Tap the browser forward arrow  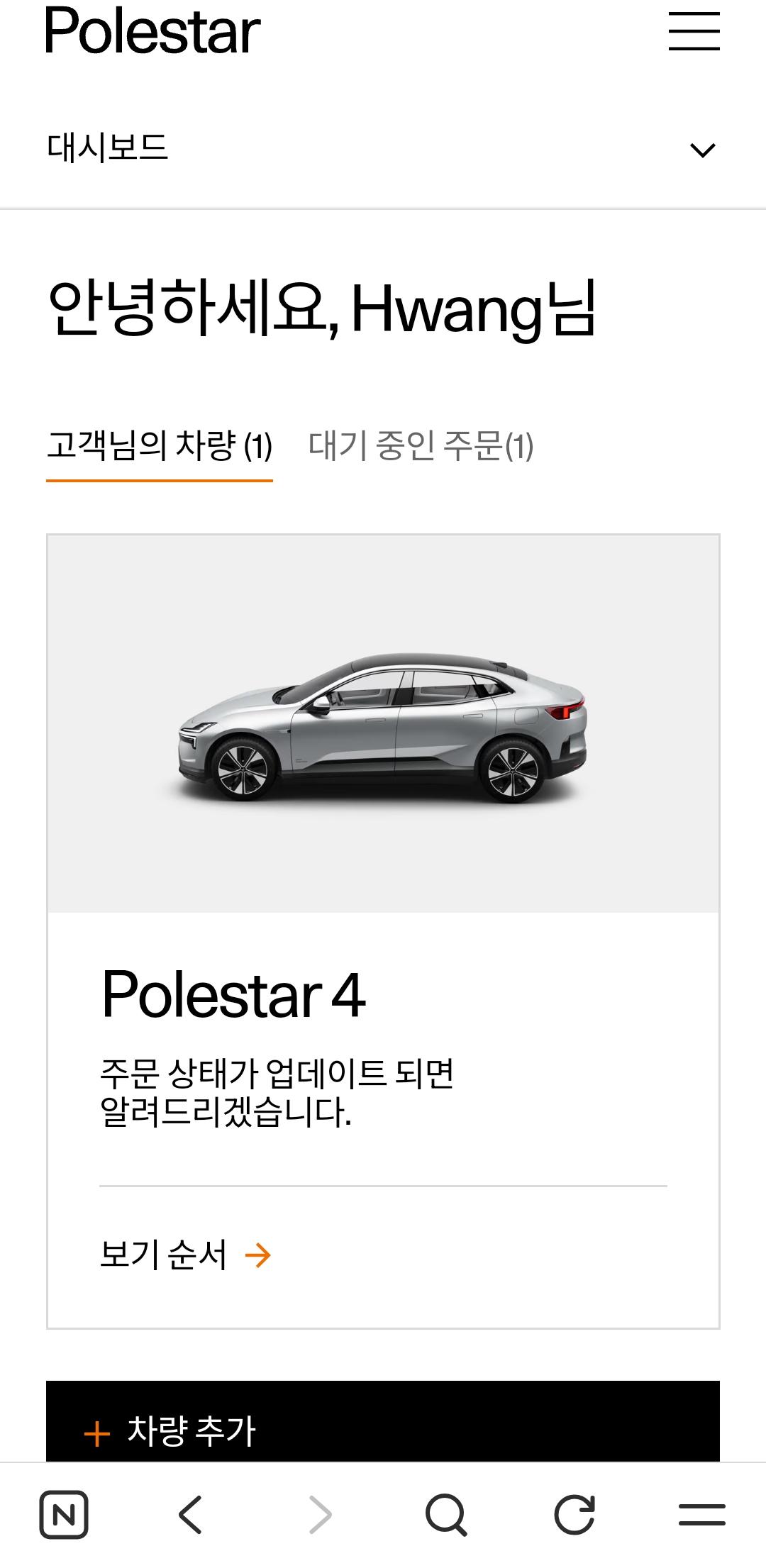coord(320,1516)
